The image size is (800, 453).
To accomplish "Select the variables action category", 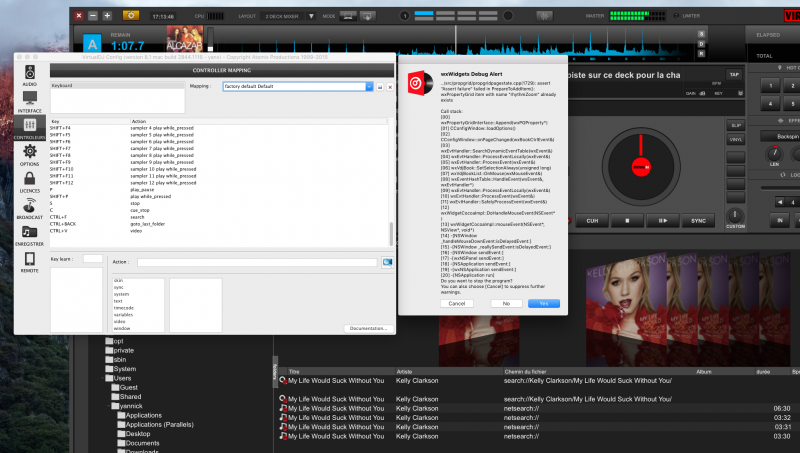I will 123,315.
